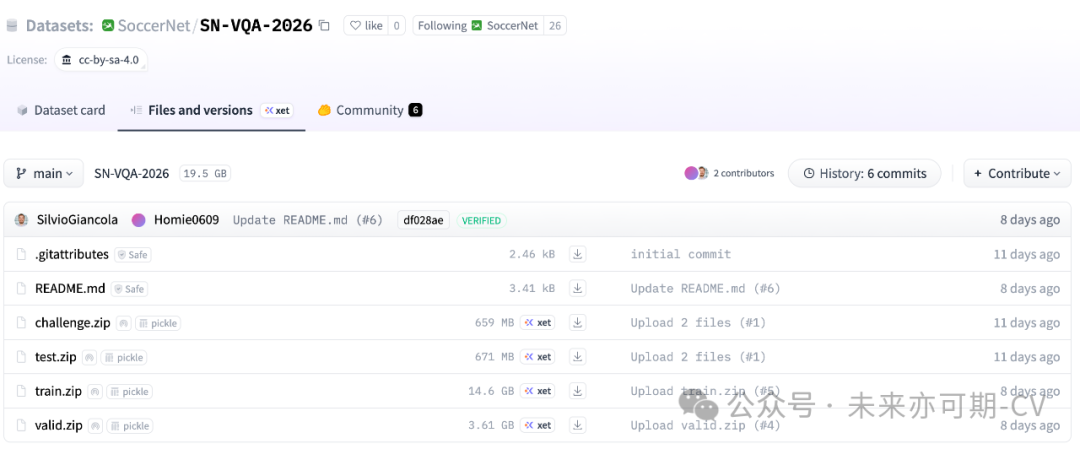Screen dimensions: 1080x449
Task: Open test.zip file entry
Action: pos(56,357)
